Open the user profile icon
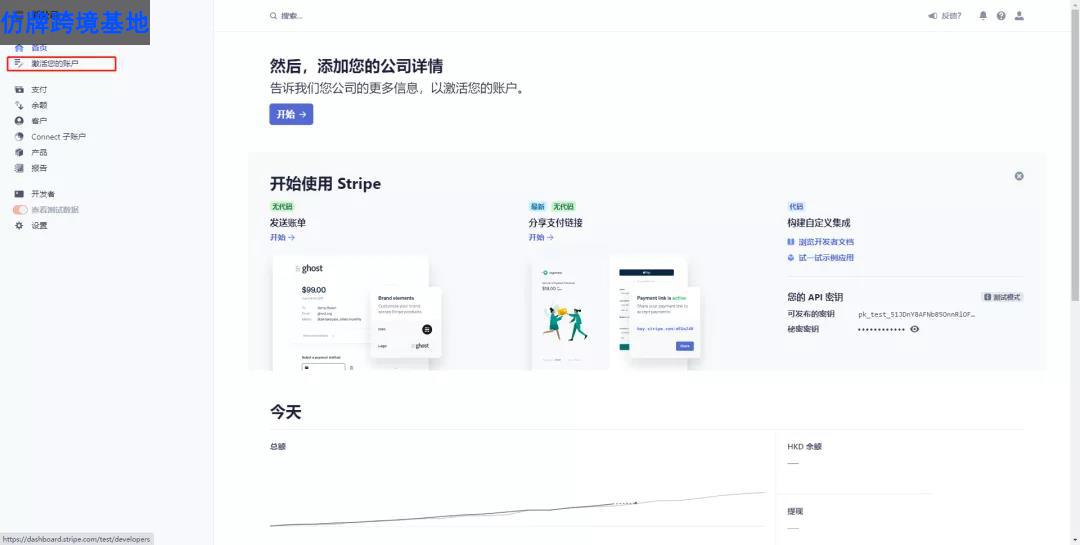 (x=1019, y=16)
